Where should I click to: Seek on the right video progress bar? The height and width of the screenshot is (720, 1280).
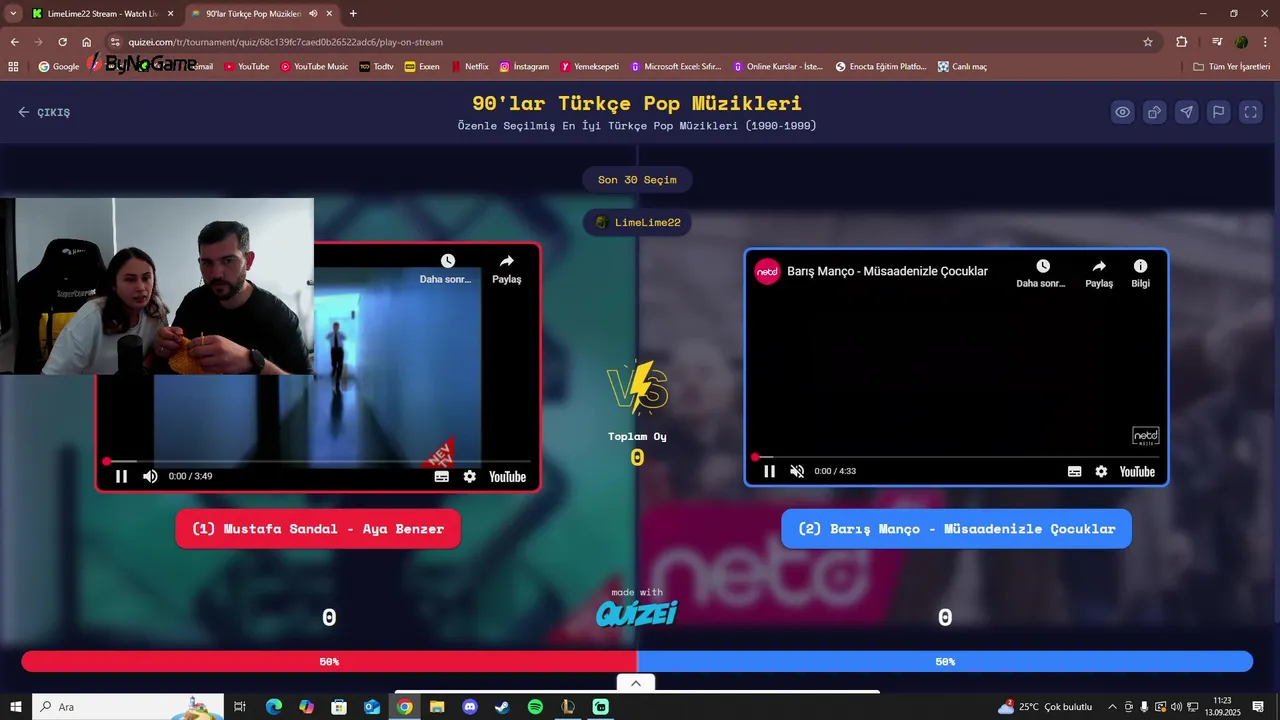tap(956, 457)
